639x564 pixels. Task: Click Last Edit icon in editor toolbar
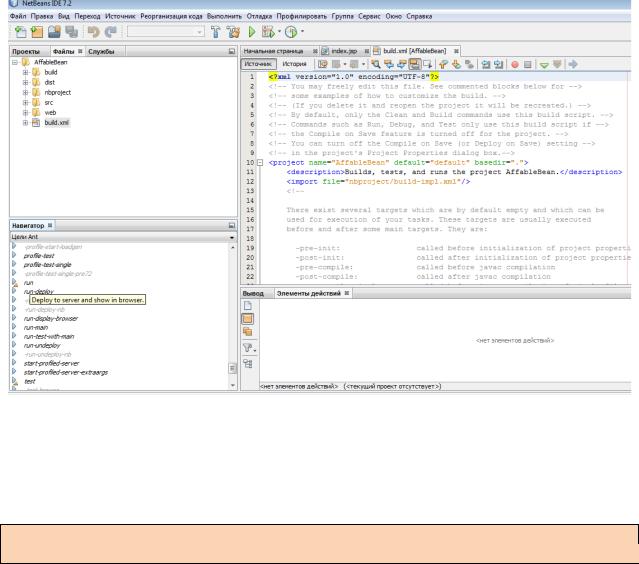(x=323, y=64)
